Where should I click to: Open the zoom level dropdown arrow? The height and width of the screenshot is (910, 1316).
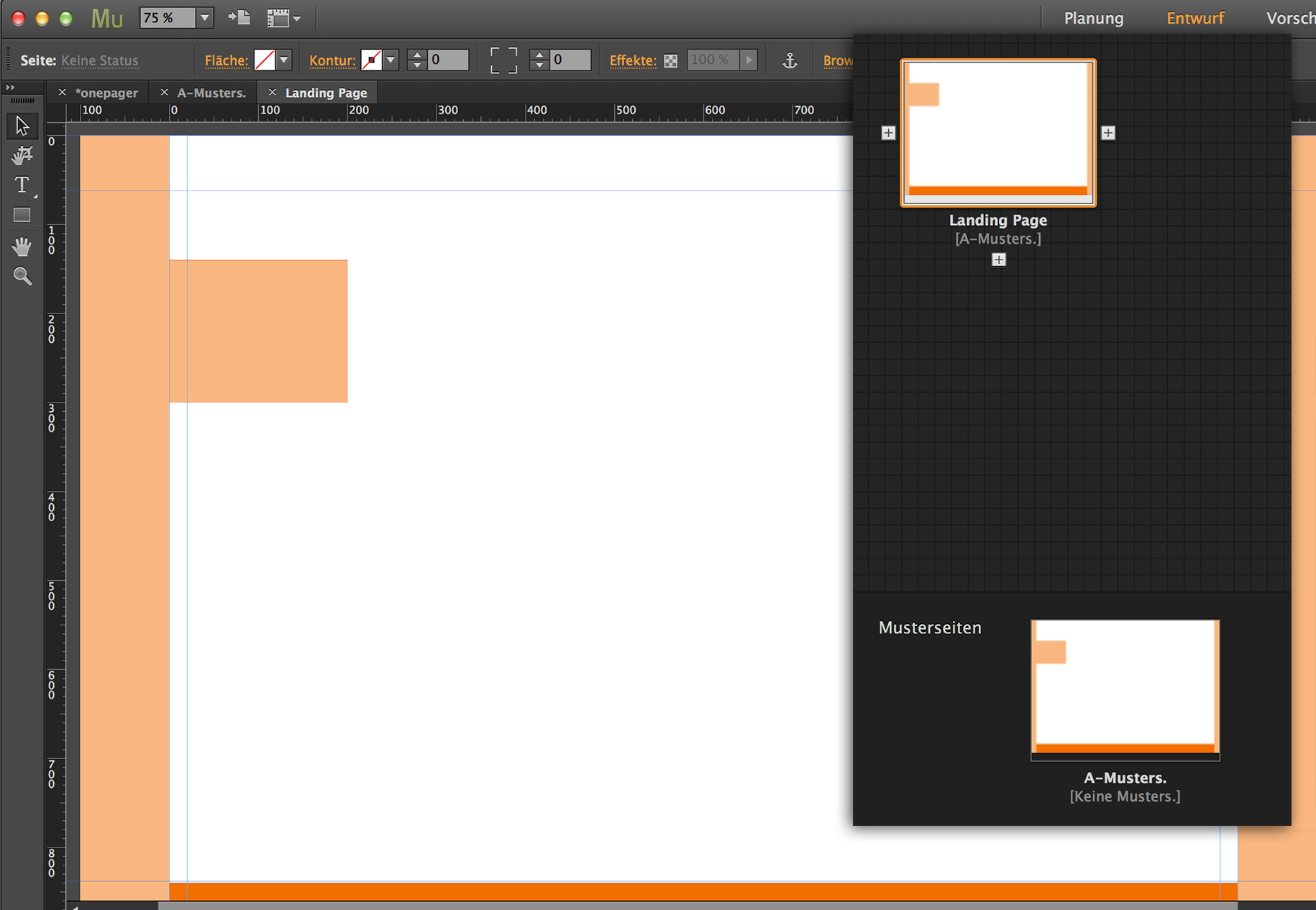pos(205,18)
